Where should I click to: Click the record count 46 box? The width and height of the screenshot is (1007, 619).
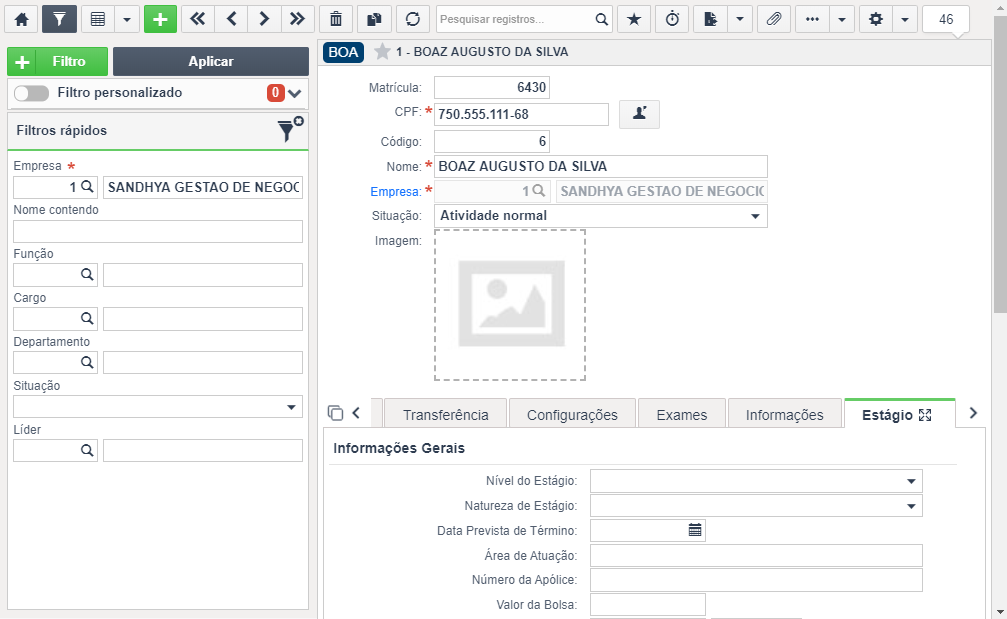click(x=946, y=19)
